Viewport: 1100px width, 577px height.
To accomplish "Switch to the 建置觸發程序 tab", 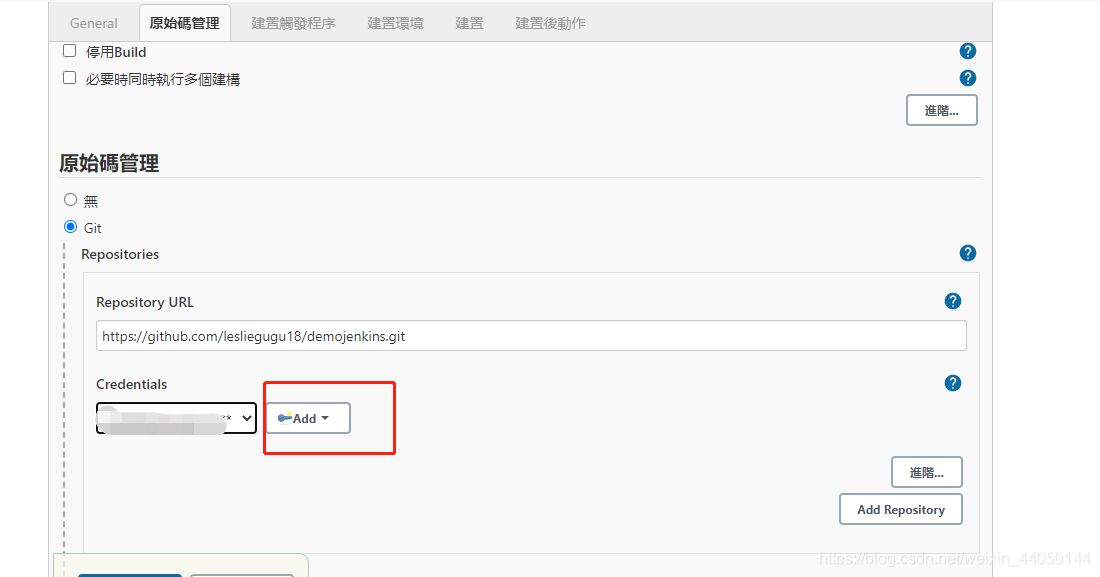I will point(293,23).
